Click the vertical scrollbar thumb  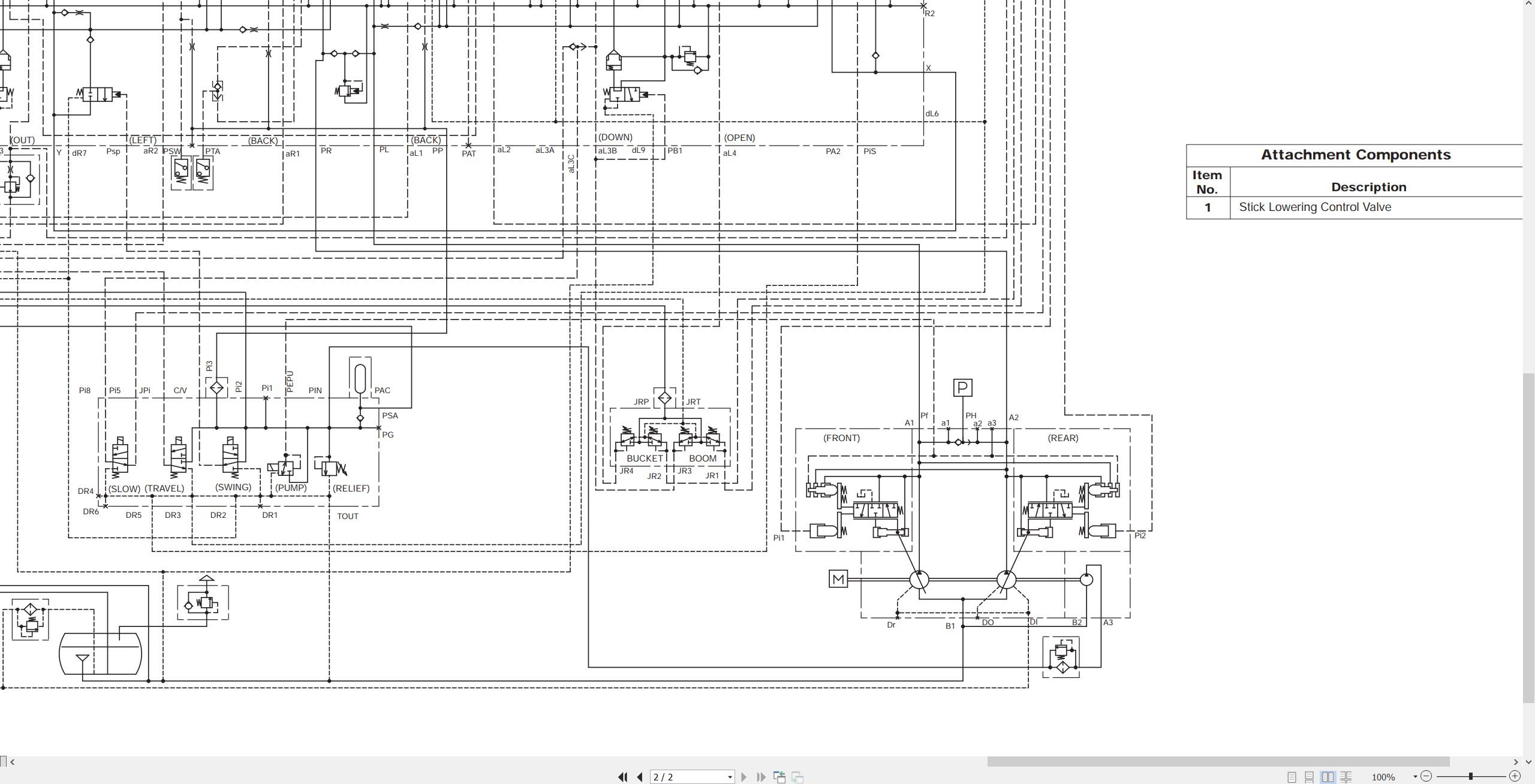tap(1529, 538)
